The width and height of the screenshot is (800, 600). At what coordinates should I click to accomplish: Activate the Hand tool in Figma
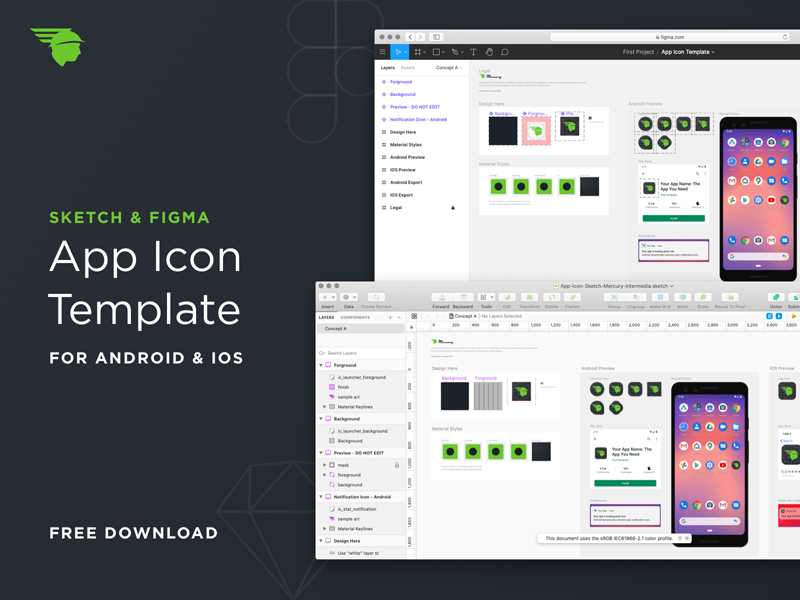[x=490, y=51]
